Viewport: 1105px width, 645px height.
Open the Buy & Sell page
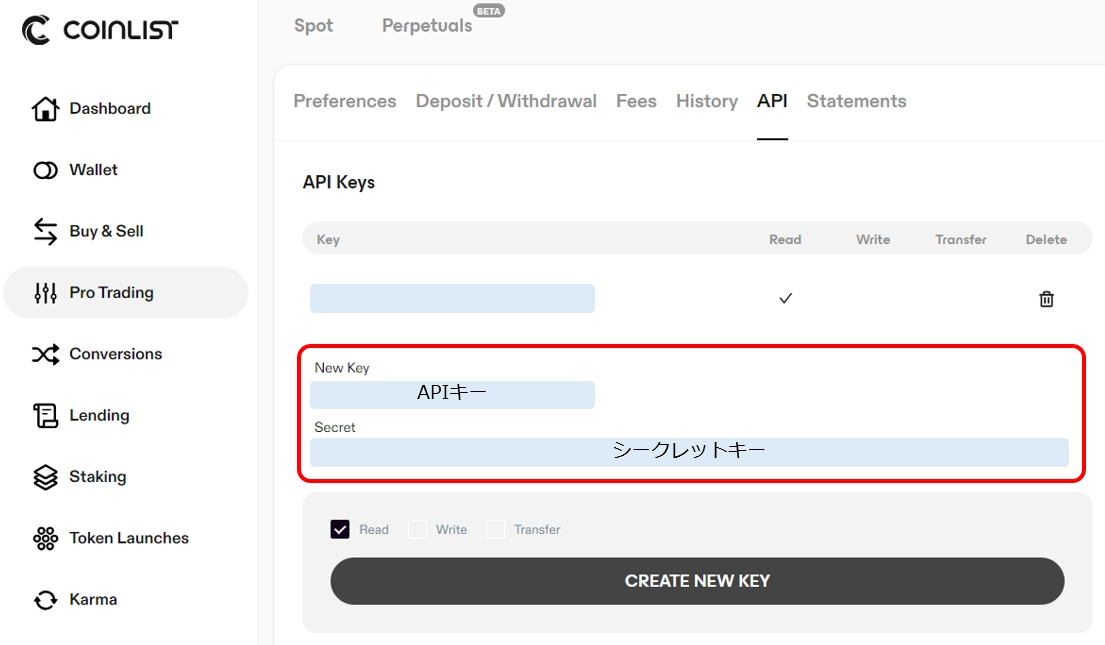(x=106, y=231)
